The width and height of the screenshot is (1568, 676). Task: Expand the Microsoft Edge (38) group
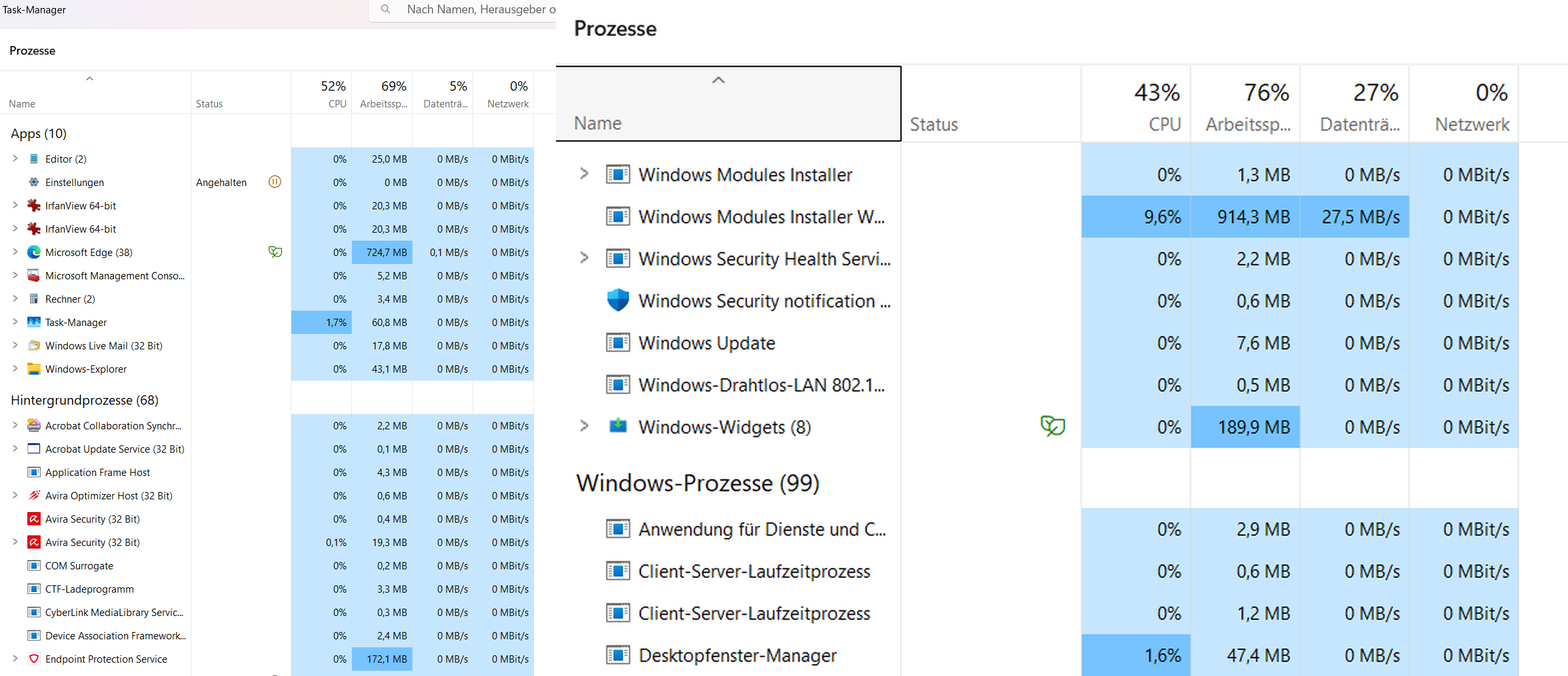(15, 252)
